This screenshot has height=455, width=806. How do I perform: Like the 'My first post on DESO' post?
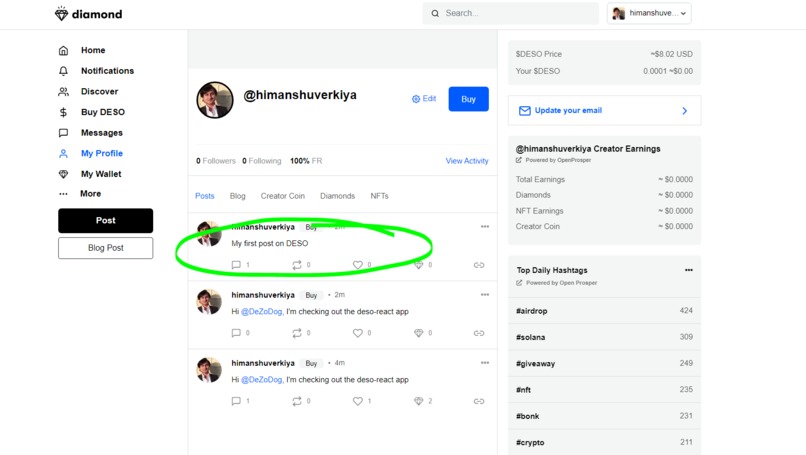point(358,265)
